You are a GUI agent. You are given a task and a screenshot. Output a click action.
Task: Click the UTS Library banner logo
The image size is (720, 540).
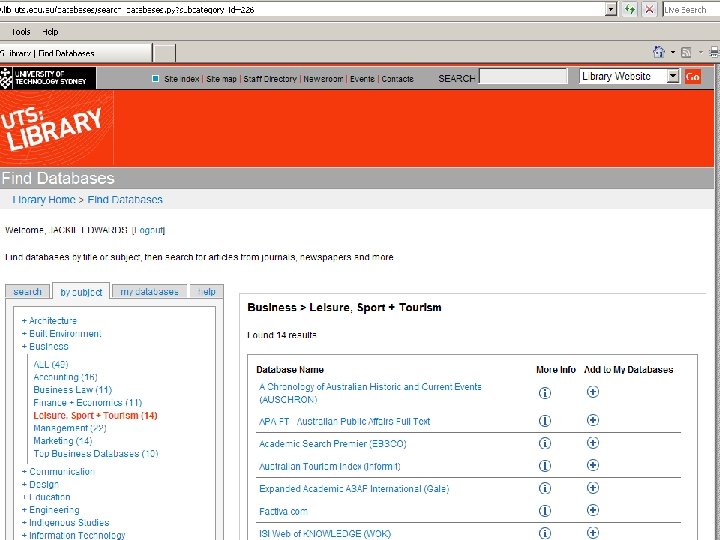click(56, 128)
